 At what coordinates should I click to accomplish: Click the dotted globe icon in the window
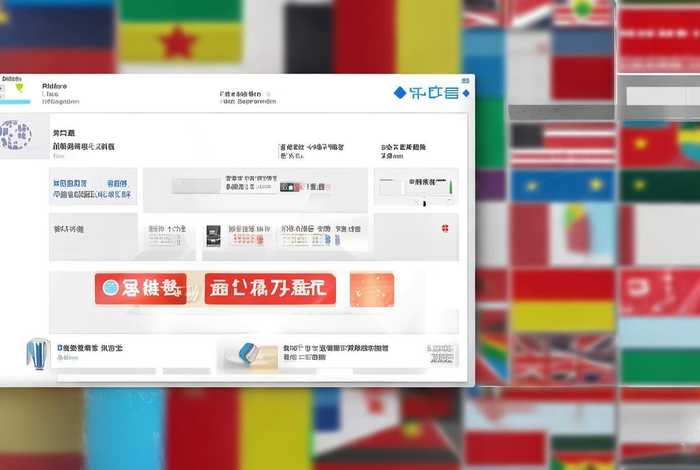click(15, 135)
